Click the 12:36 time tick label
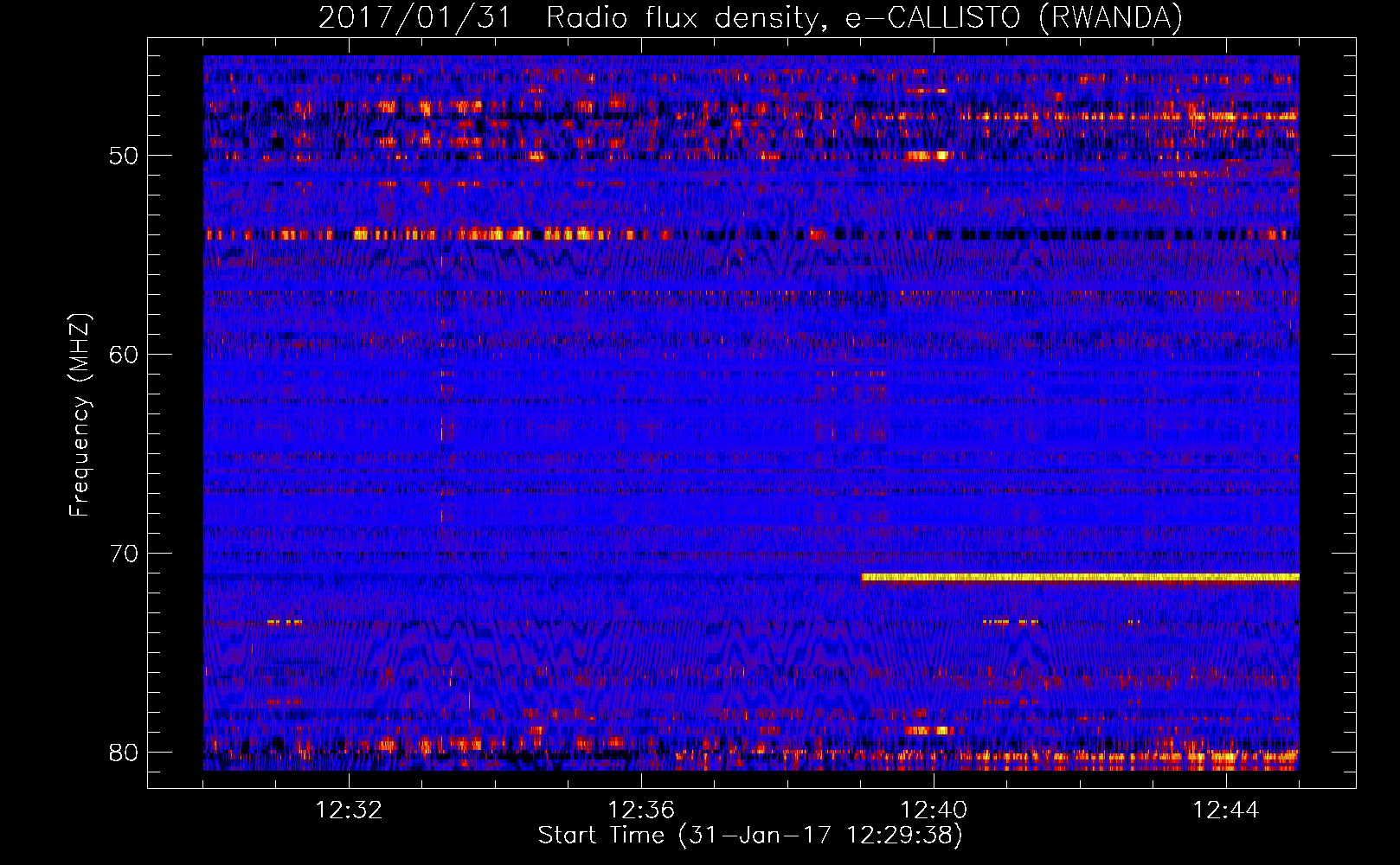This screenshot has height=865, width=1400. [x=641, y=811]
